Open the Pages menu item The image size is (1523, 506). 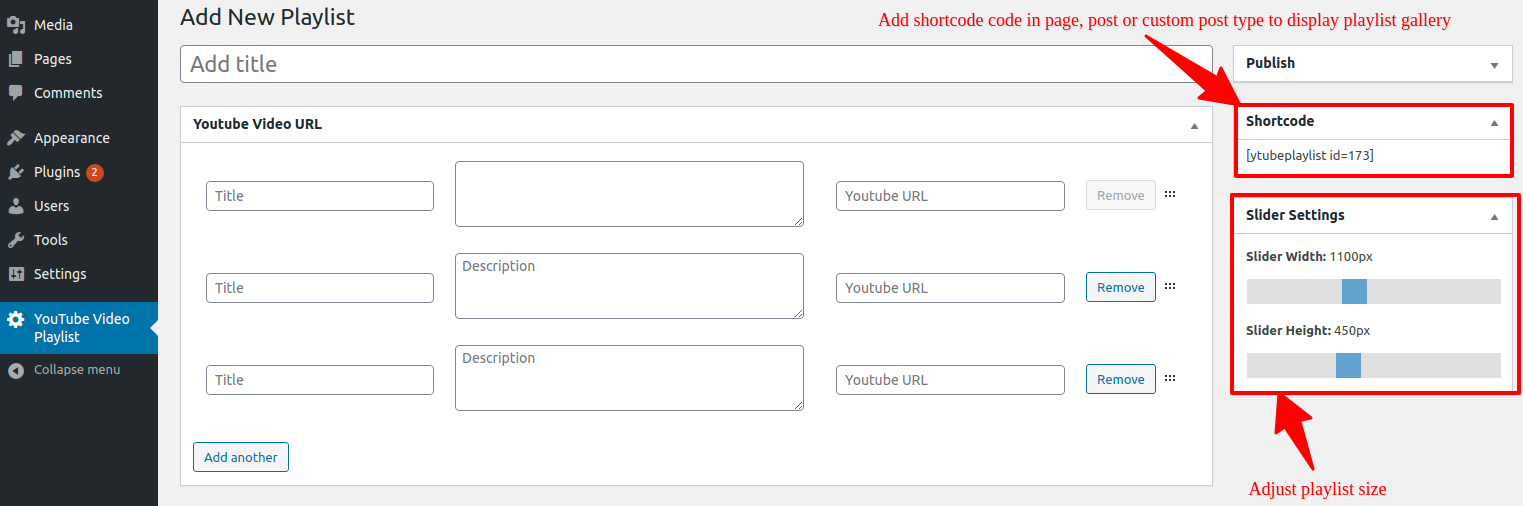[53, 59]
